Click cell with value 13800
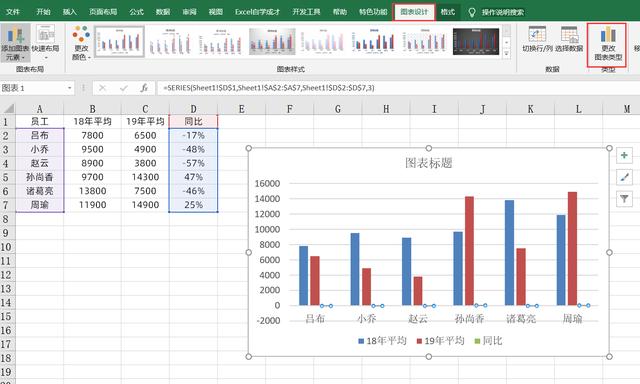The height and width of the screenshot is (384, 640). point(92,191)
